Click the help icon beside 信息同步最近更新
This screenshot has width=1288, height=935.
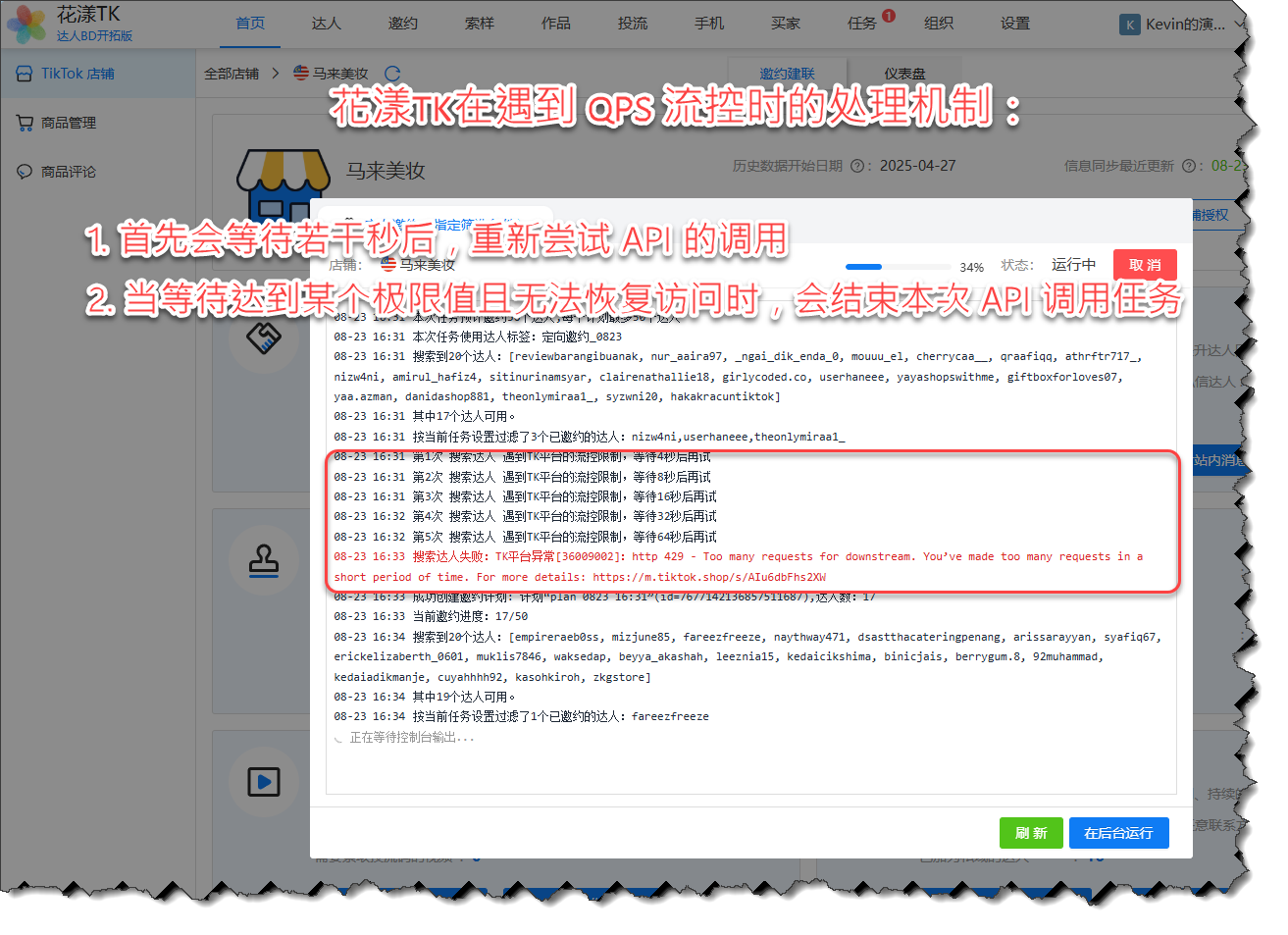point(1188,167)
